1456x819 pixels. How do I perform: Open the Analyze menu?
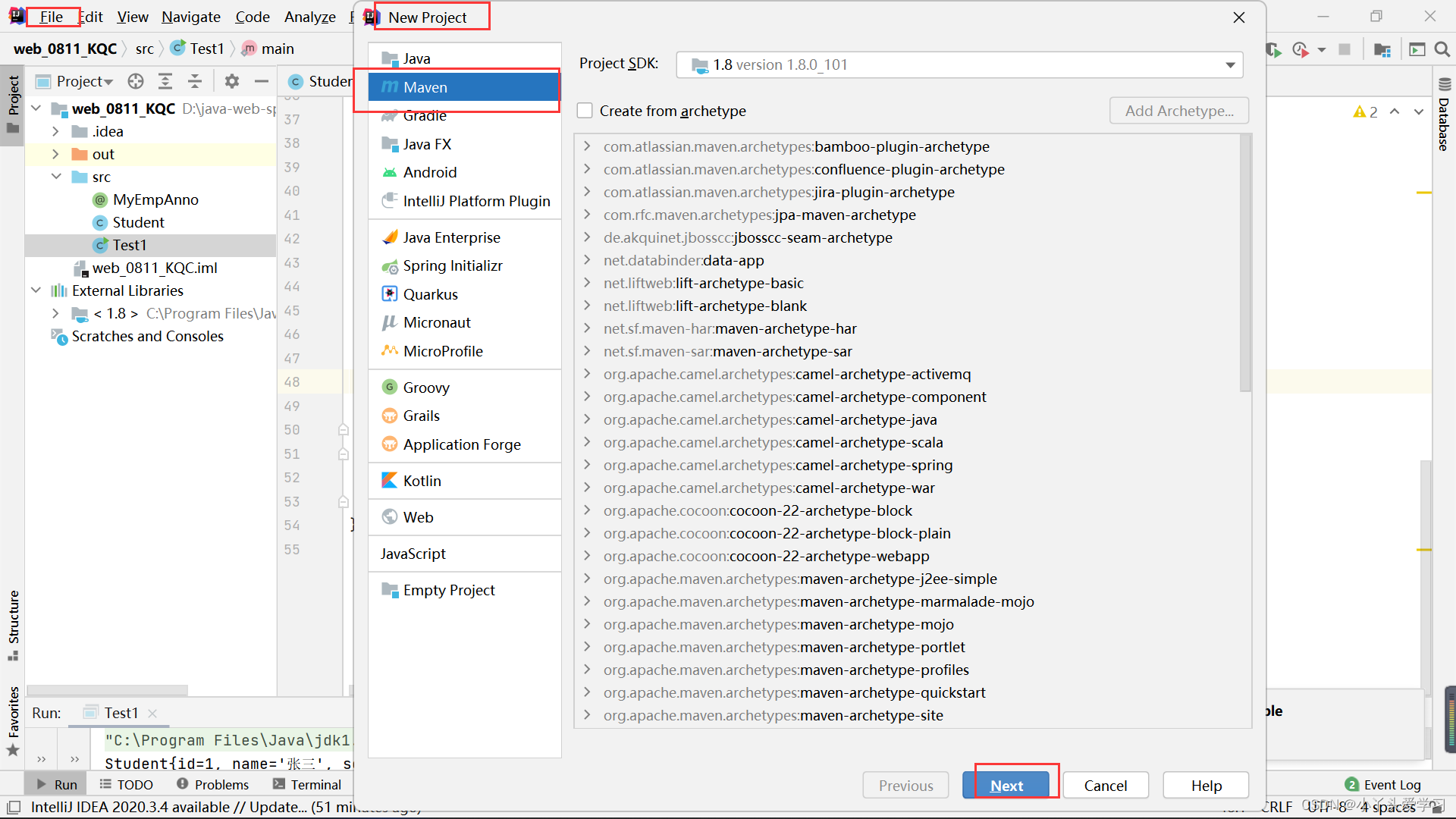(309, 17)
